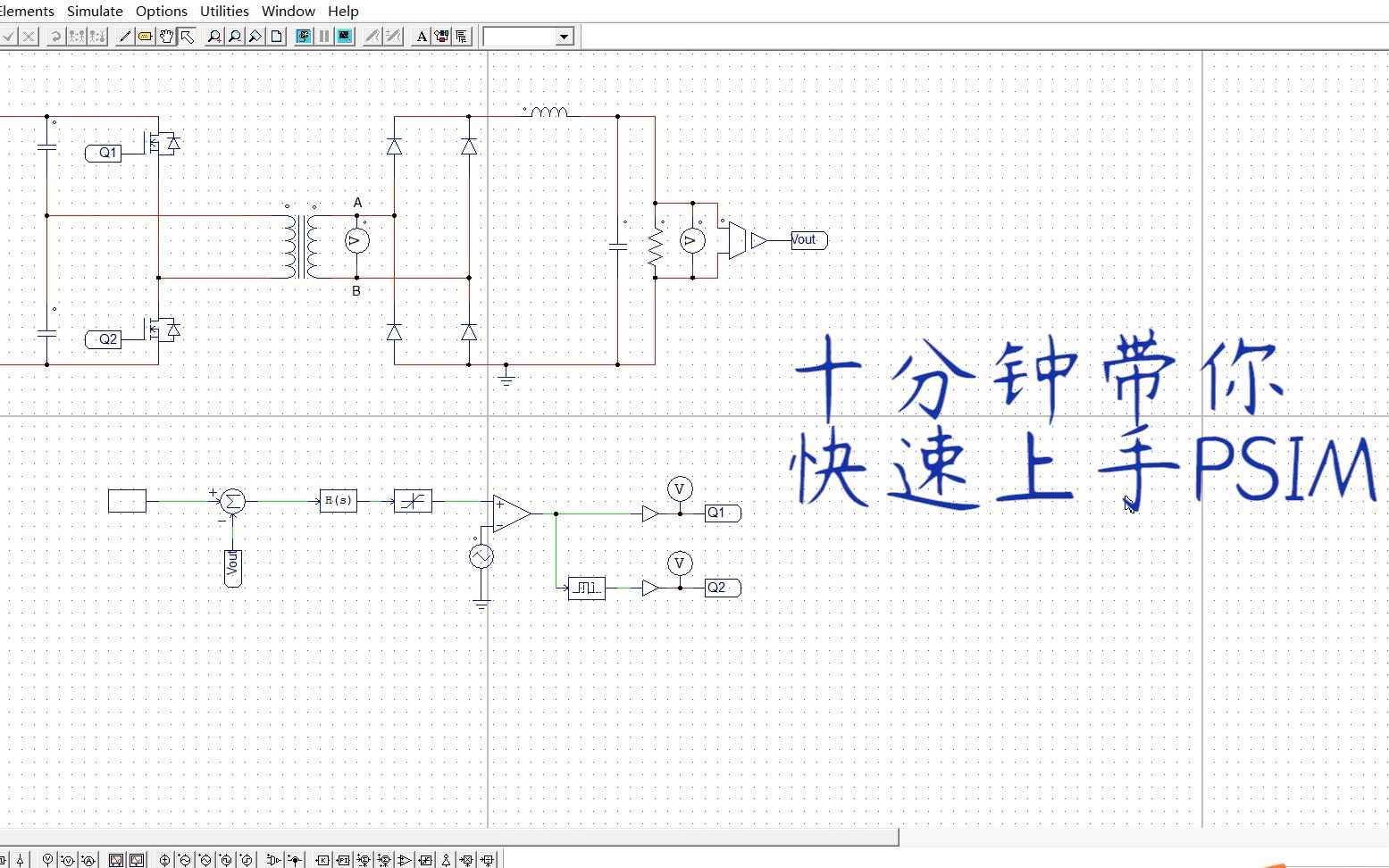The height and width of the screenshot is (868, 1389).
Task: Open the Elements menu
Action: [27, 11]
